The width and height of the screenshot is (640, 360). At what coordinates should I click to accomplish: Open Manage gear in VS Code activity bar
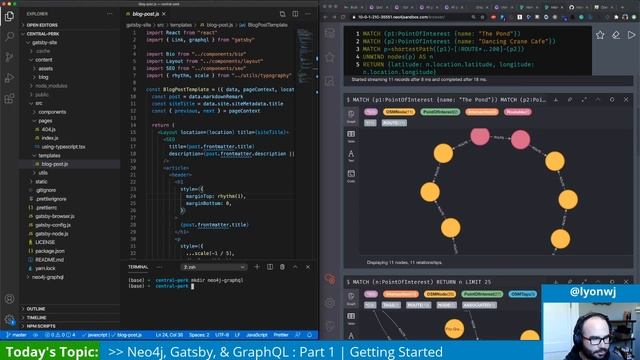9,320
